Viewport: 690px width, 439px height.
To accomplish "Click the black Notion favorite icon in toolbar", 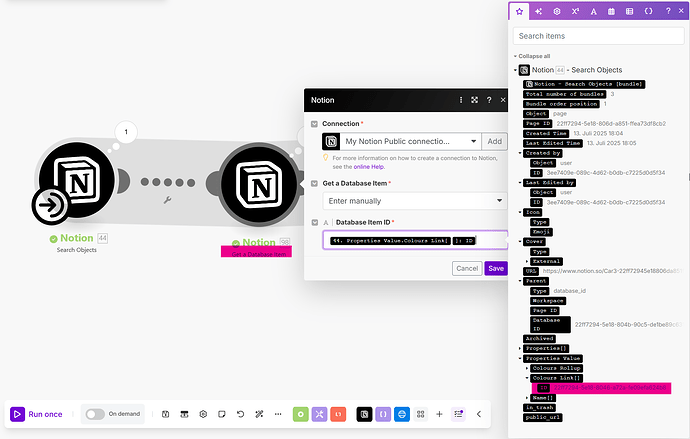I will [x=364, y=414].
